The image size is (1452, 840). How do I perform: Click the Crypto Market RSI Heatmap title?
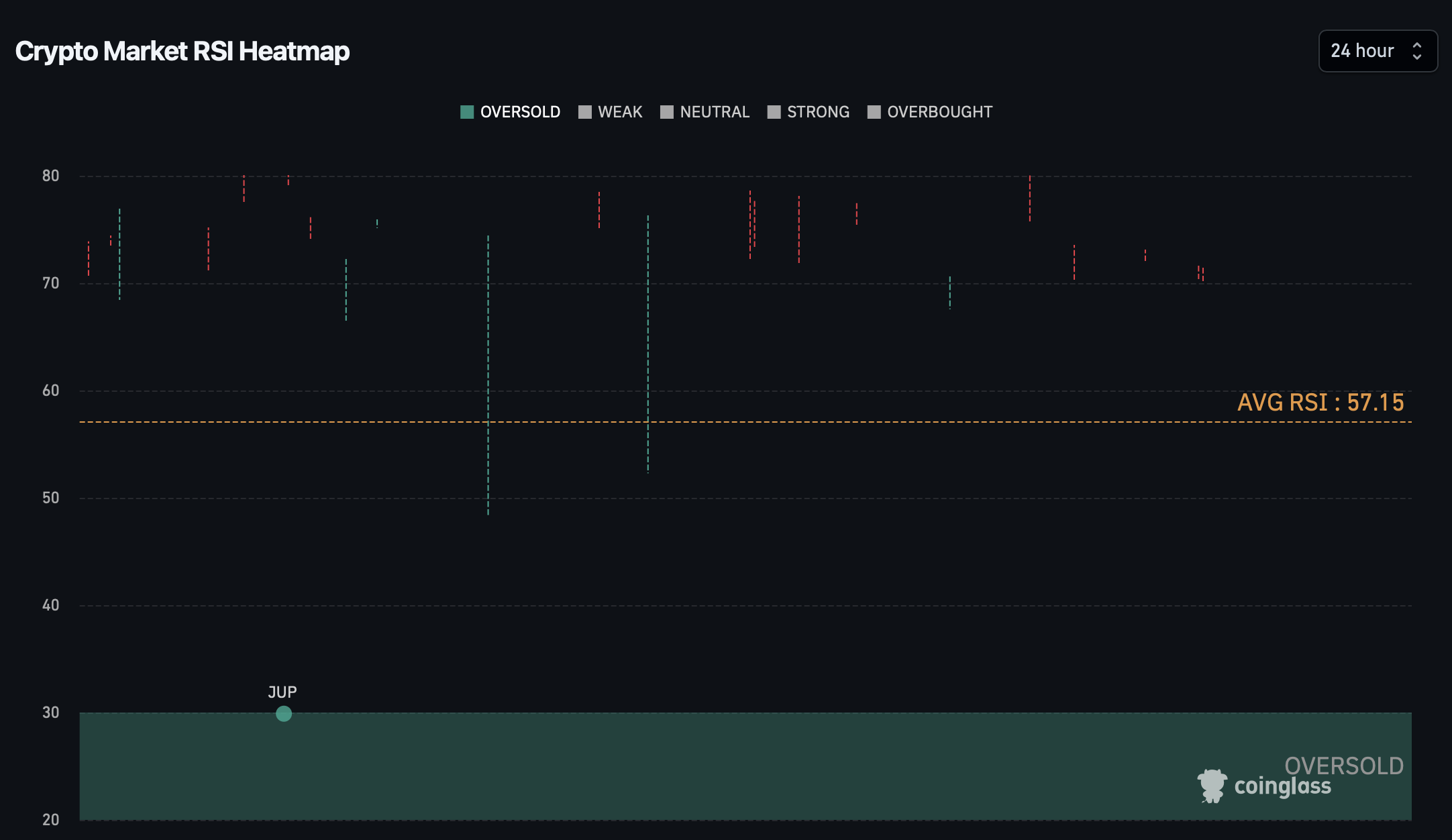point(183,52)
